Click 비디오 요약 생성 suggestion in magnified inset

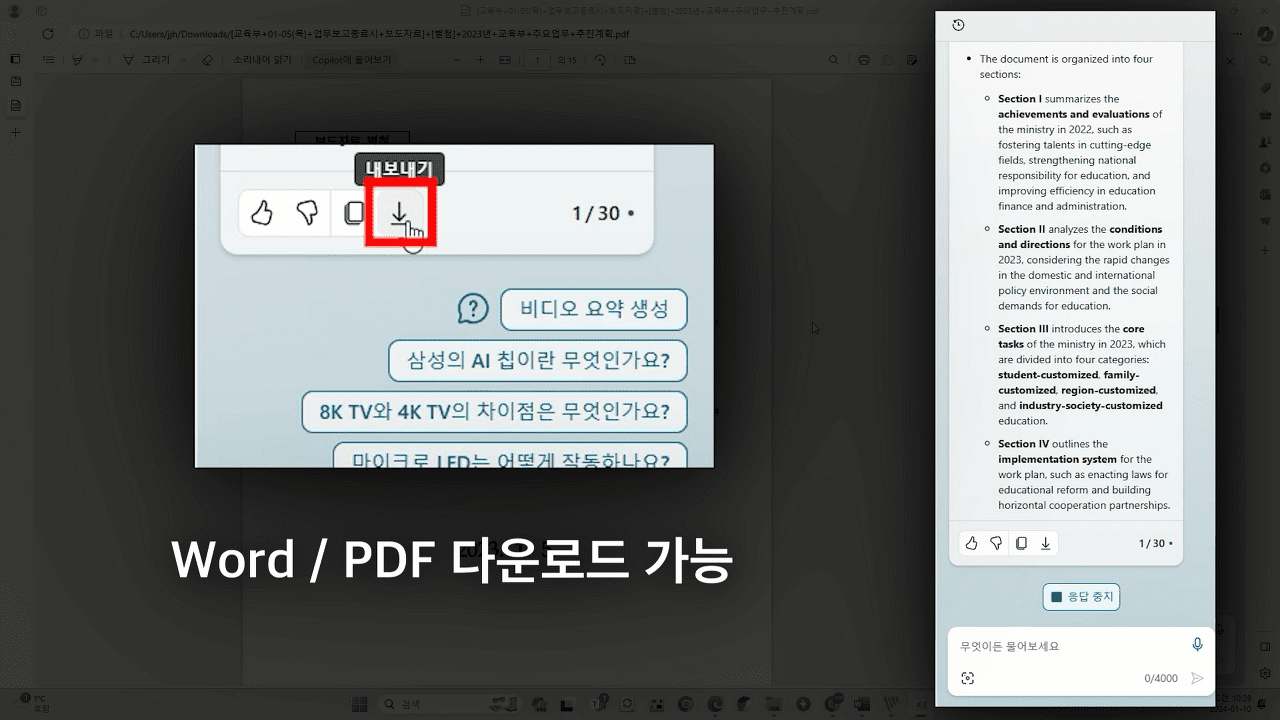pyautogui.click(x=594, y=309)
